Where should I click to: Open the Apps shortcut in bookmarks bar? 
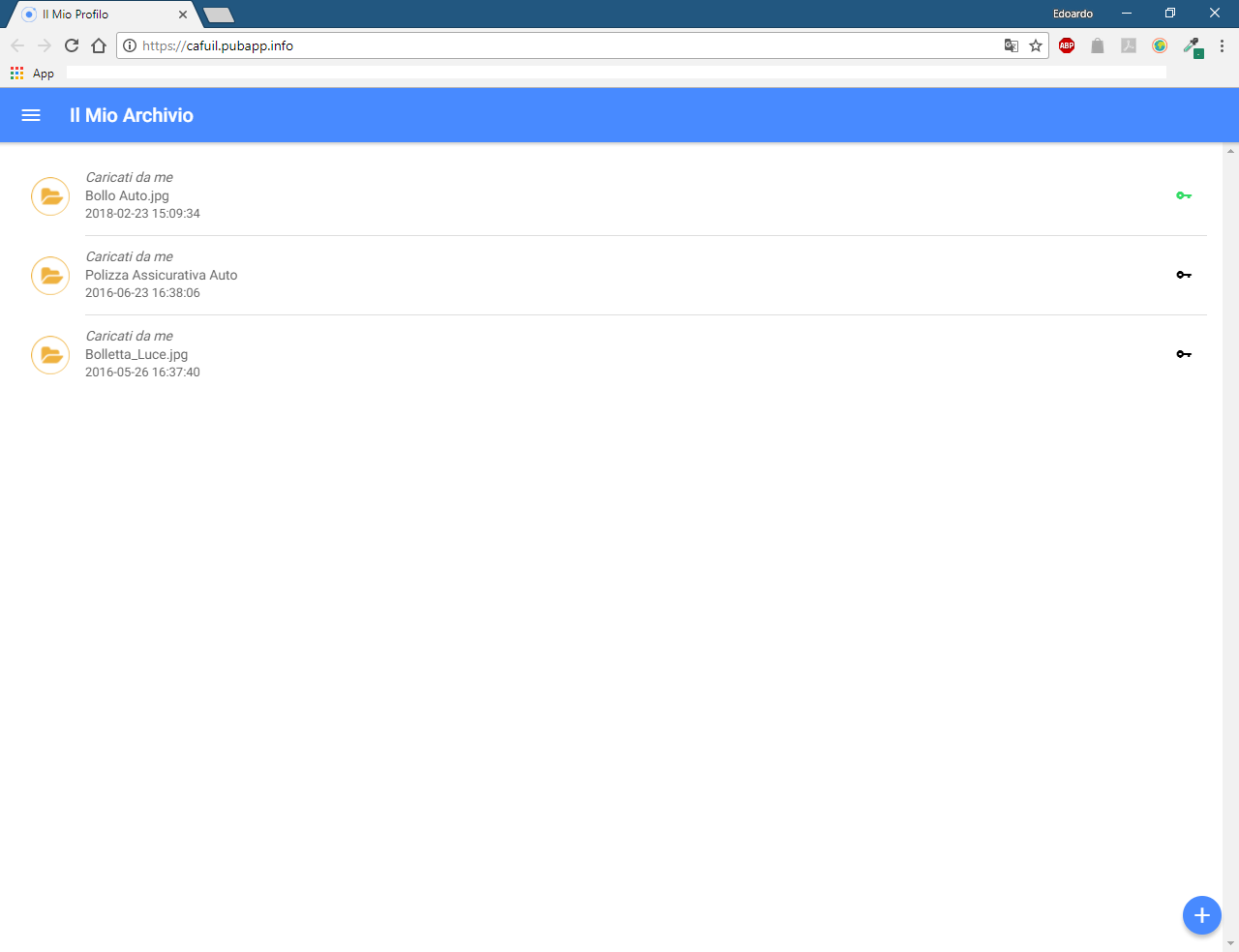[32, 74]
